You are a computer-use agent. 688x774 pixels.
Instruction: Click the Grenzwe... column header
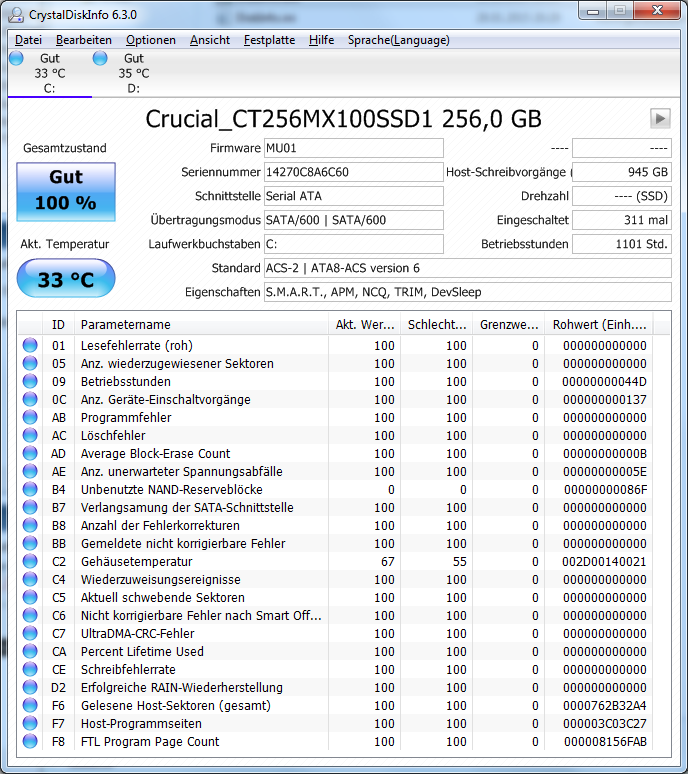pyautogui.click(x=509, y=324)
